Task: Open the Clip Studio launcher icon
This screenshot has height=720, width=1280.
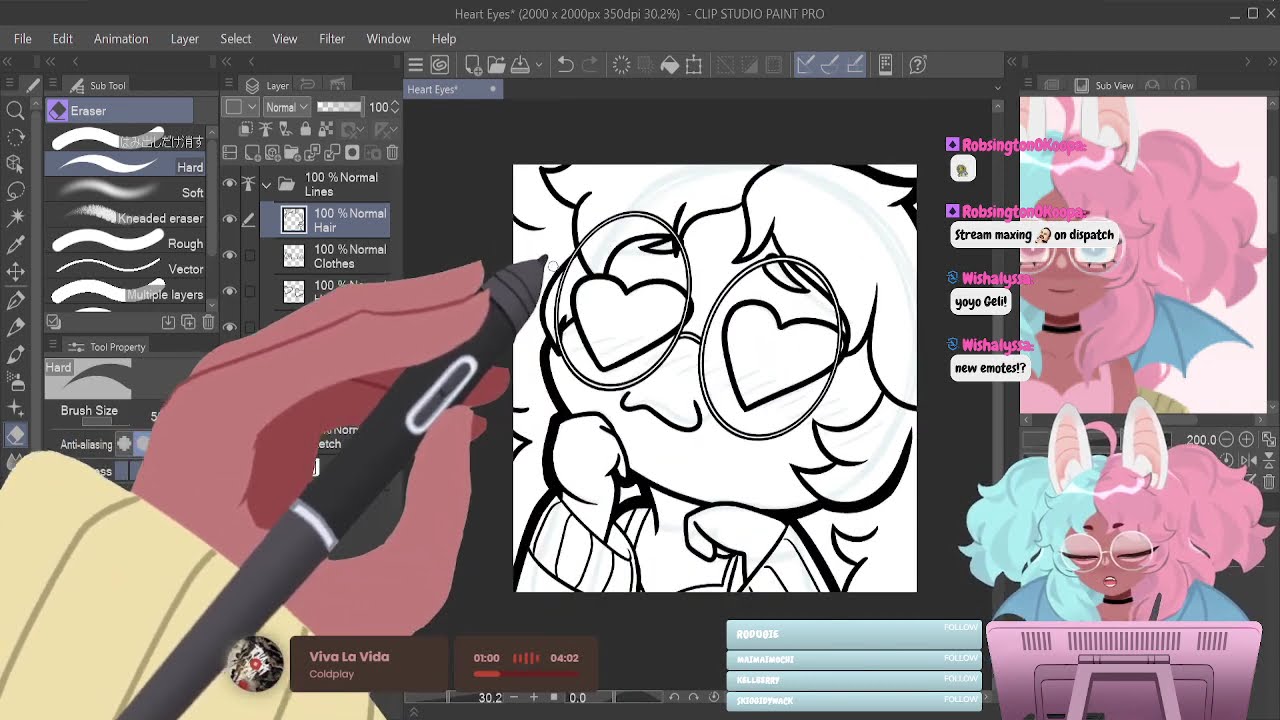Action: click(440, 65)
